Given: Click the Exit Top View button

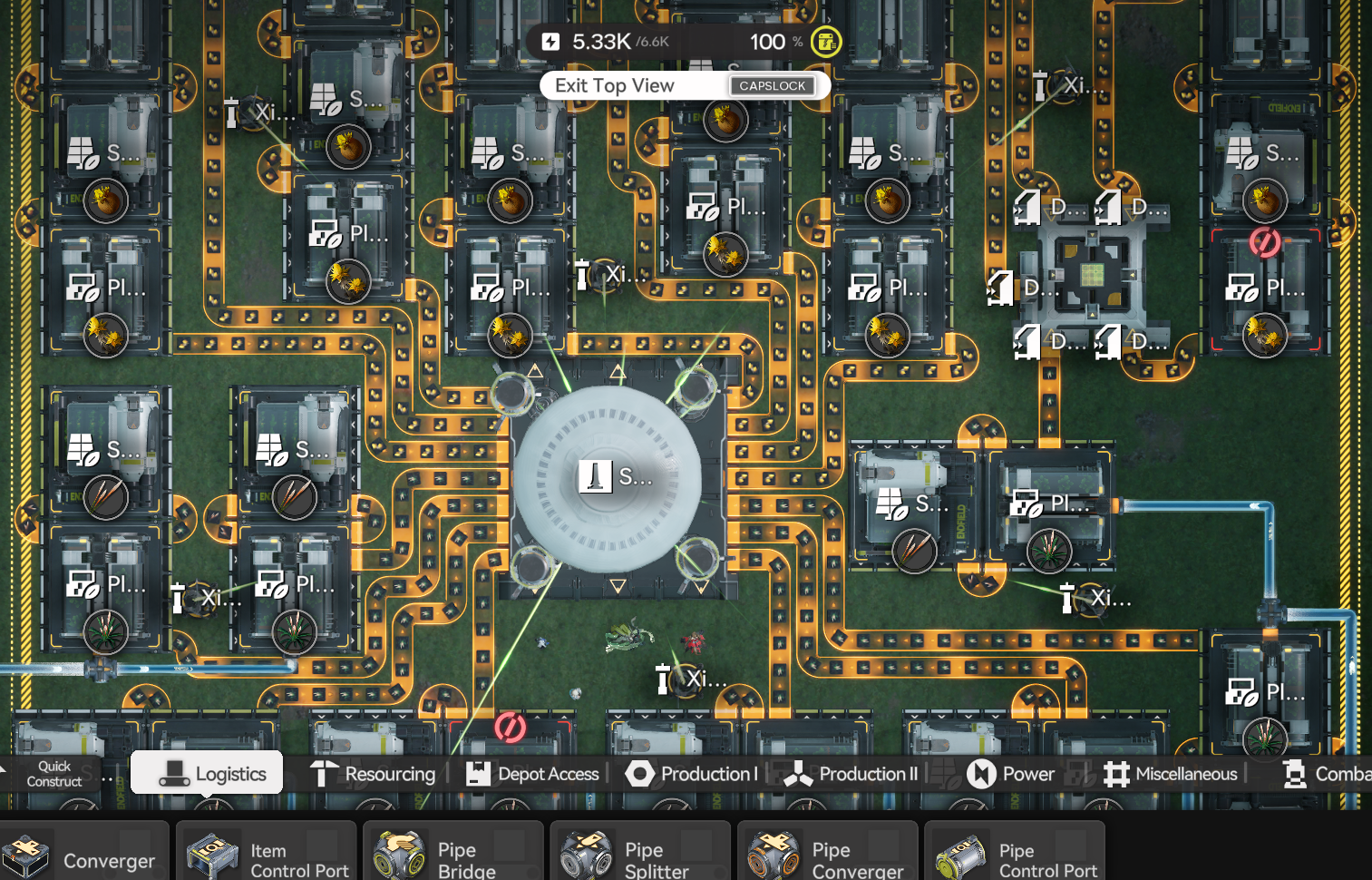Looking at the screenshot, I should [x=685, y=86].
